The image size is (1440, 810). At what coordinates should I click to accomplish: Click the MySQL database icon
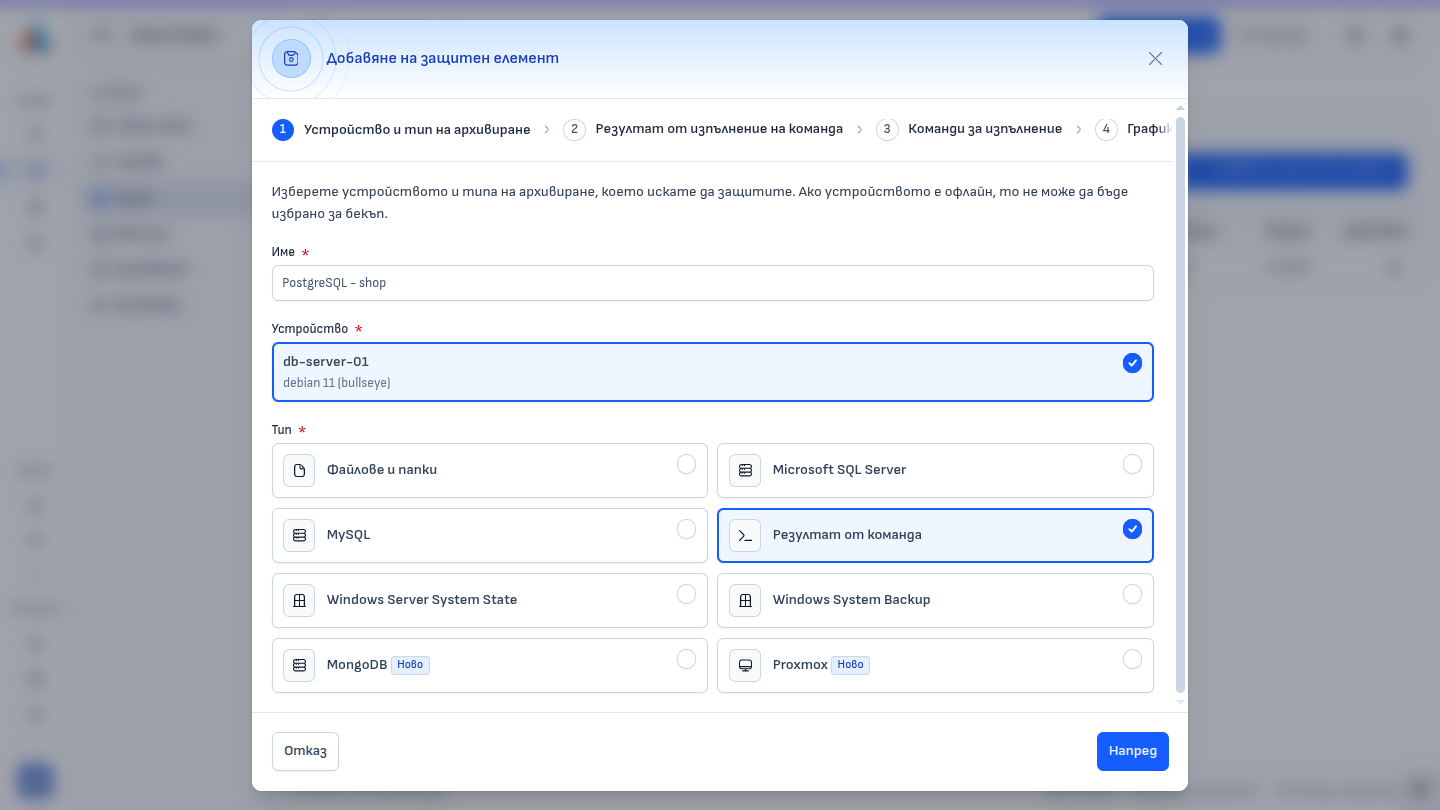coord(299,535)
